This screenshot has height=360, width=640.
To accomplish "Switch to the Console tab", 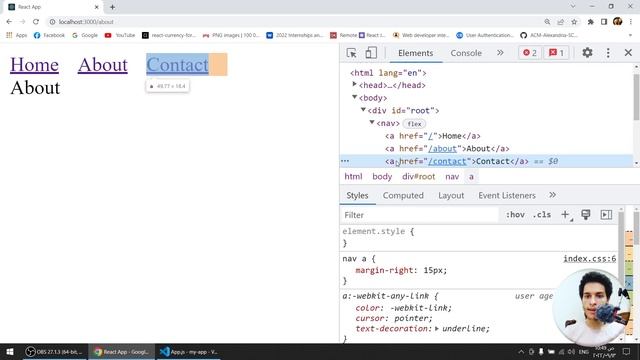I will 466,53.
